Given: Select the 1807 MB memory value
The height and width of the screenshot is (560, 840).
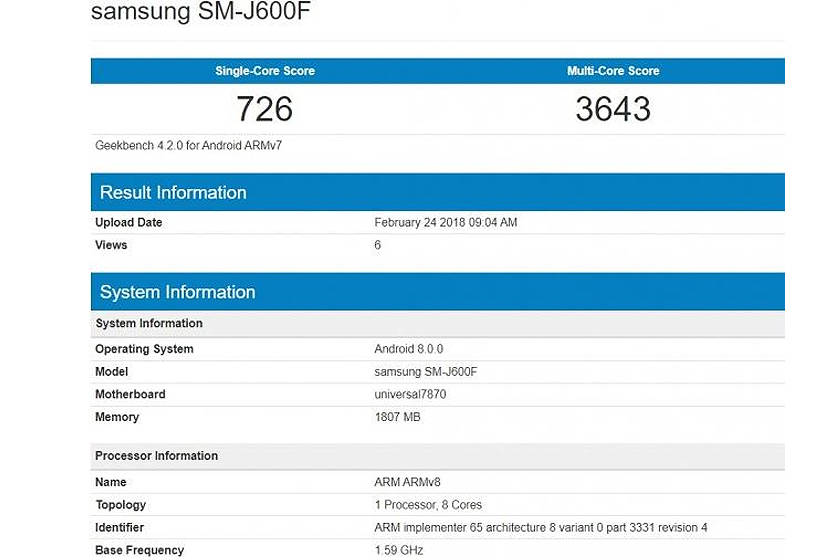Looking at the screenshot, I should pyautogui.click(x=398, y=417).
